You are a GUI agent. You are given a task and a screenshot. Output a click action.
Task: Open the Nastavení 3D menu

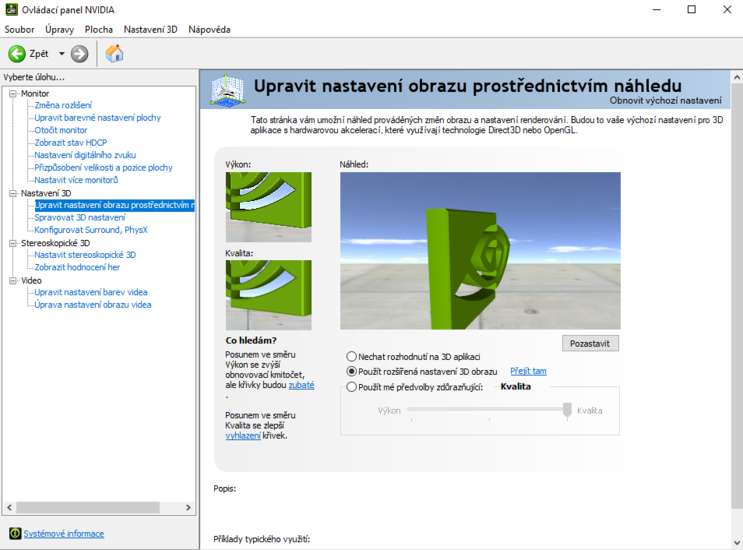coord(150,29)
